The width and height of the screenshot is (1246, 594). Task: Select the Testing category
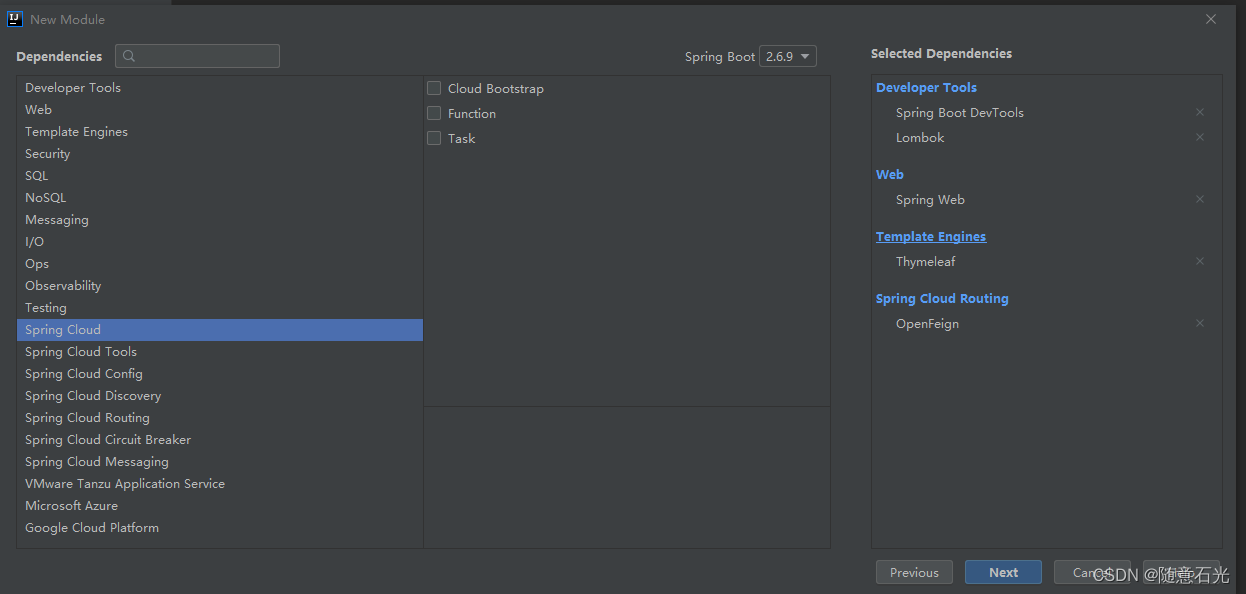pyautogui.click(x=220, y=308)
